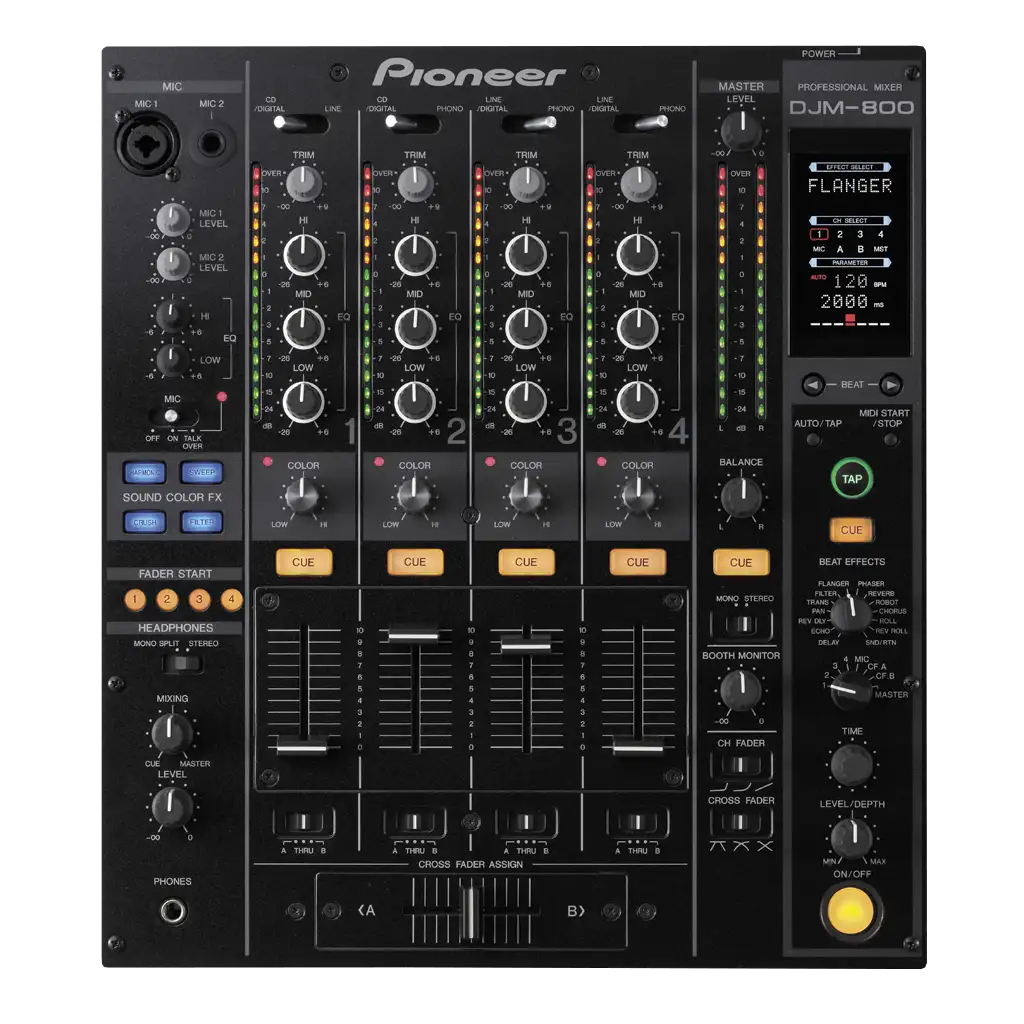Click the CROSS FADER curve switch
Screen dimensions: 1024x1024
pyautogui.click(x=741, y=822)
